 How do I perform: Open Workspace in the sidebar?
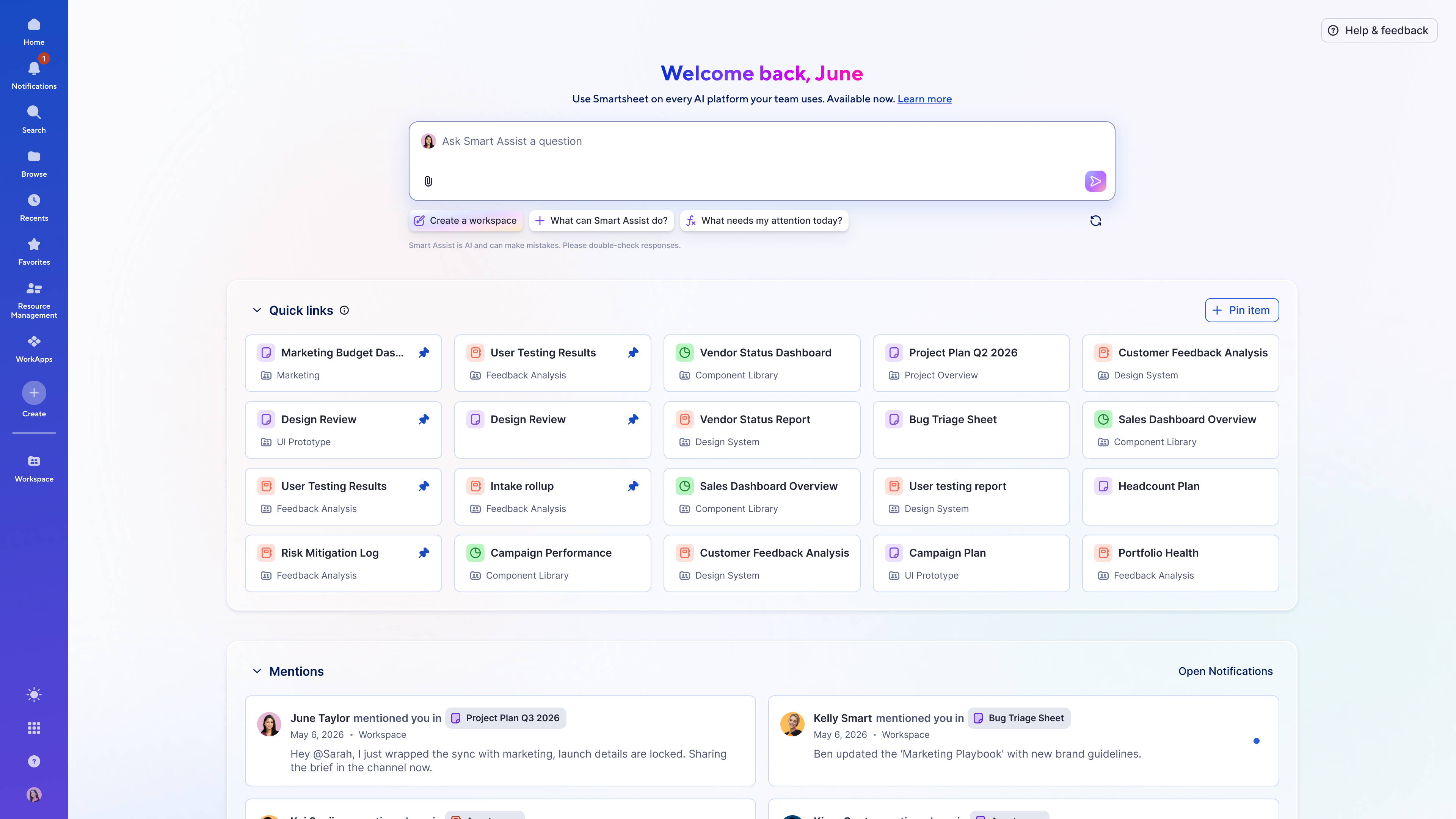[x=34, y=469]
